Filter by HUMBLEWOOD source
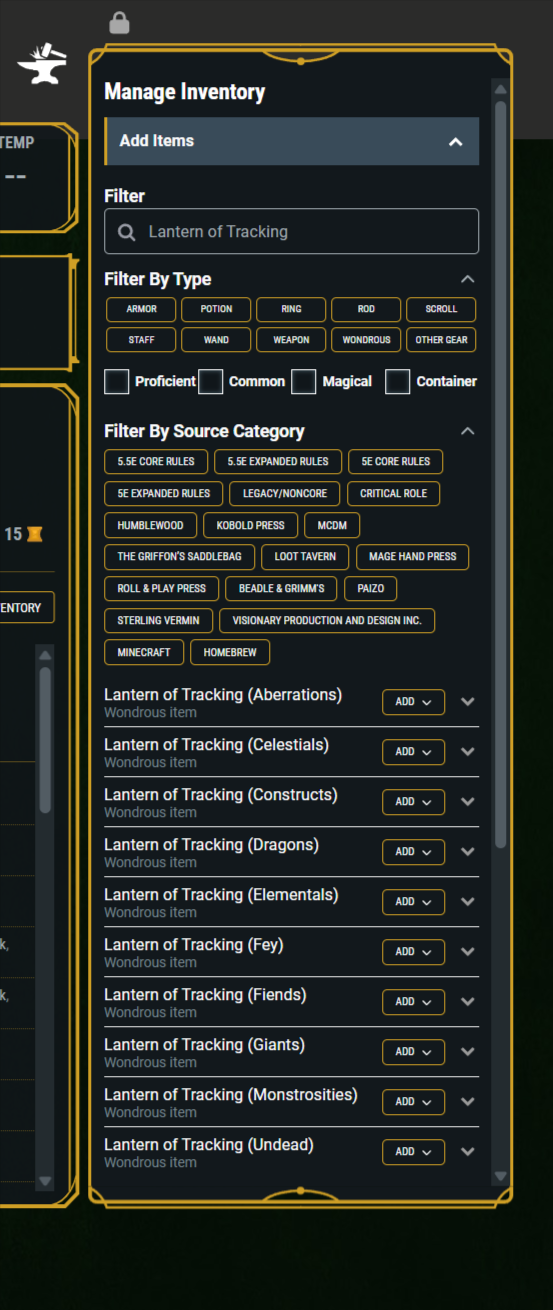The height and width of the screenshot is (1310, 553). tap(150, 526)
